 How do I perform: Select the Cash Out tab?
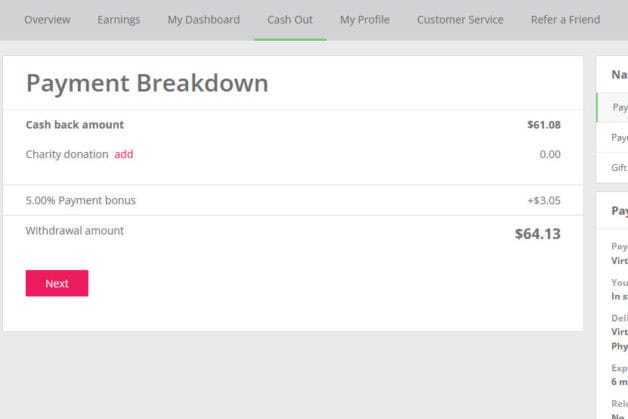(x=290, y=20)
